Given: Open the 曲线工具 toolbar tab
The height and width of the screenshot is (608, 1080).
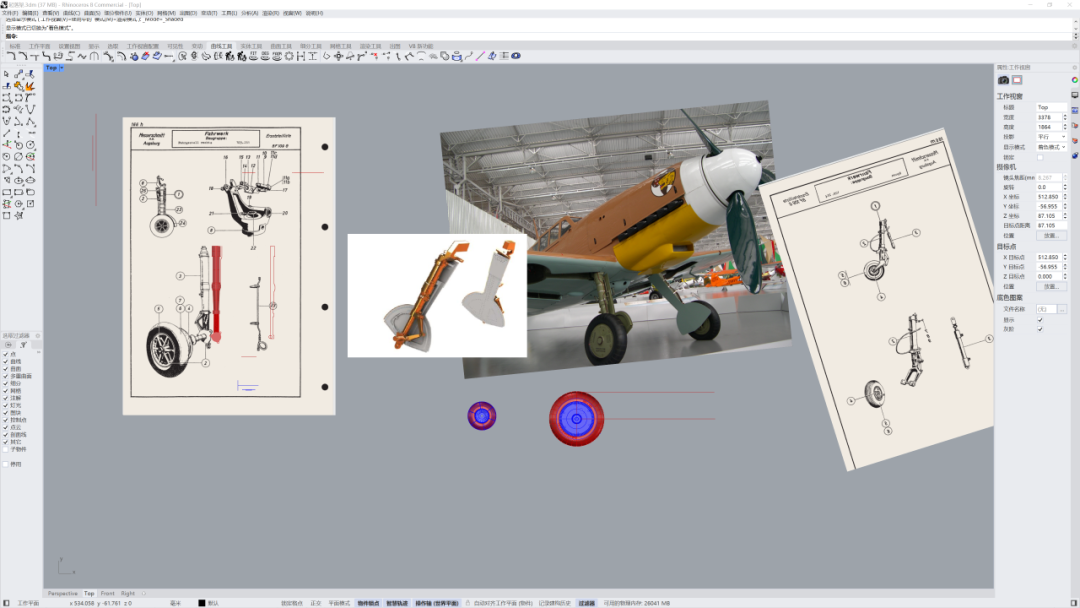Looking at the screenshot, I should [x=221, y=46].
